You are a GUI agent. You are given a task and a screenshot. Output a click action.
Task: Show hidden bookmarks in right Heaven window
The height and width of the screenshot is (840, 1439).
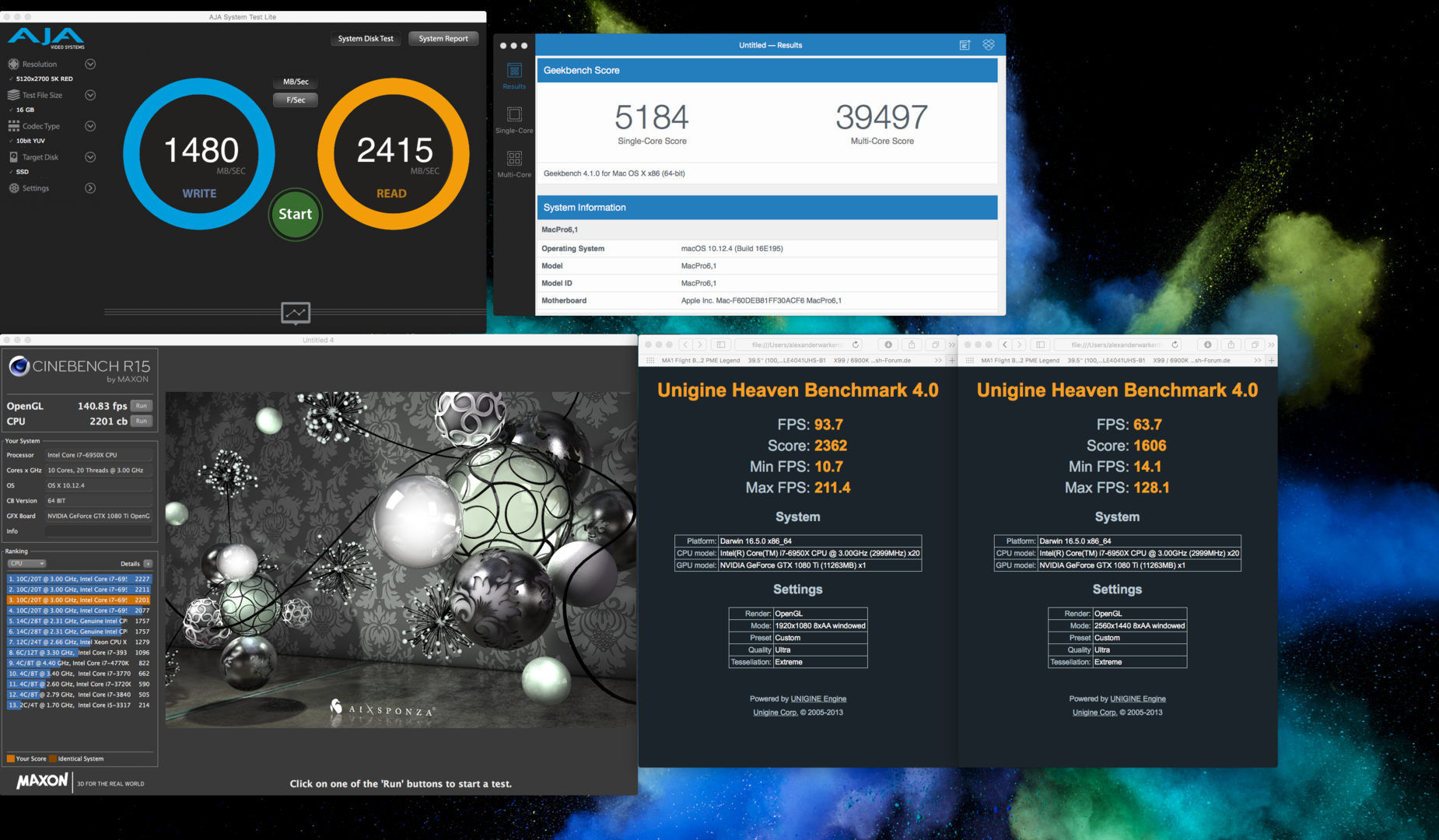1258,361
